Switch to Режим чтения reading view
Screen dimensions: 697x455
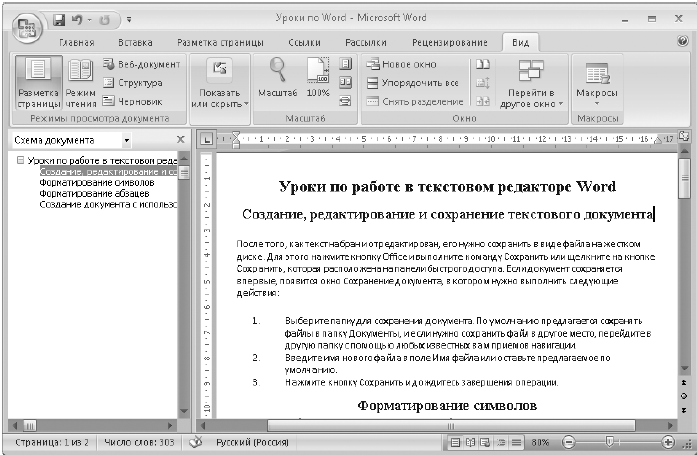(x=80, y=83)
